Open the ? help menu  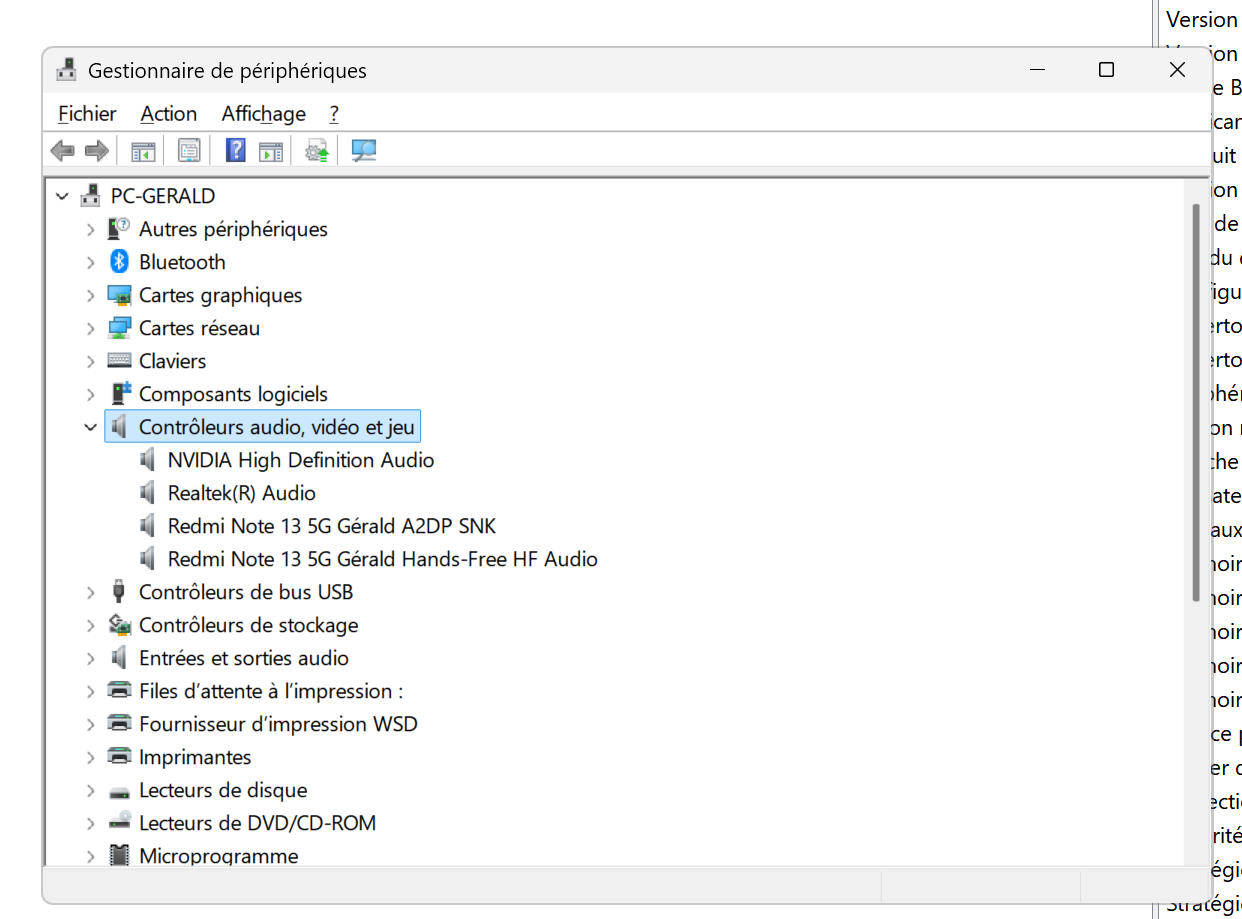tap(334, 114)
